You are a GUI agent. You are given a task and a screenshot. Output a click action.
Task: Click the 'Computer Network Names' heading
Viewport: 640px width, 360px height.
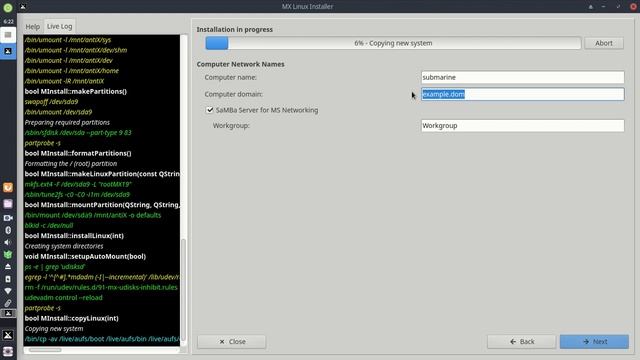[240, 64]
